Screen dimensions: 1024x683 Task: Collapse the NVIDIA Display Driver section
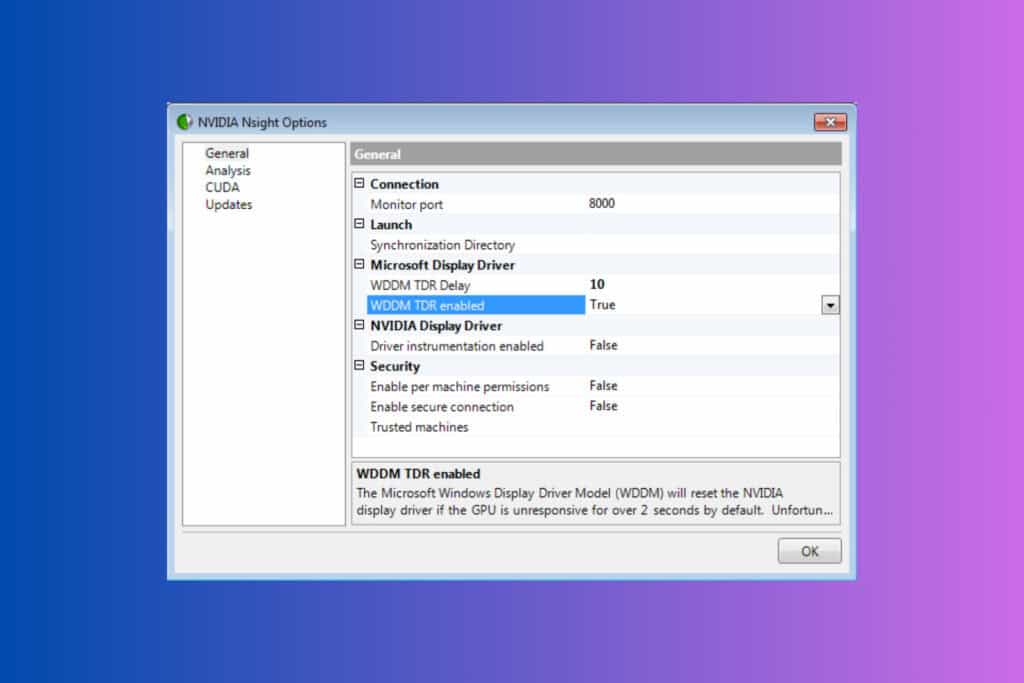(361, 325)
